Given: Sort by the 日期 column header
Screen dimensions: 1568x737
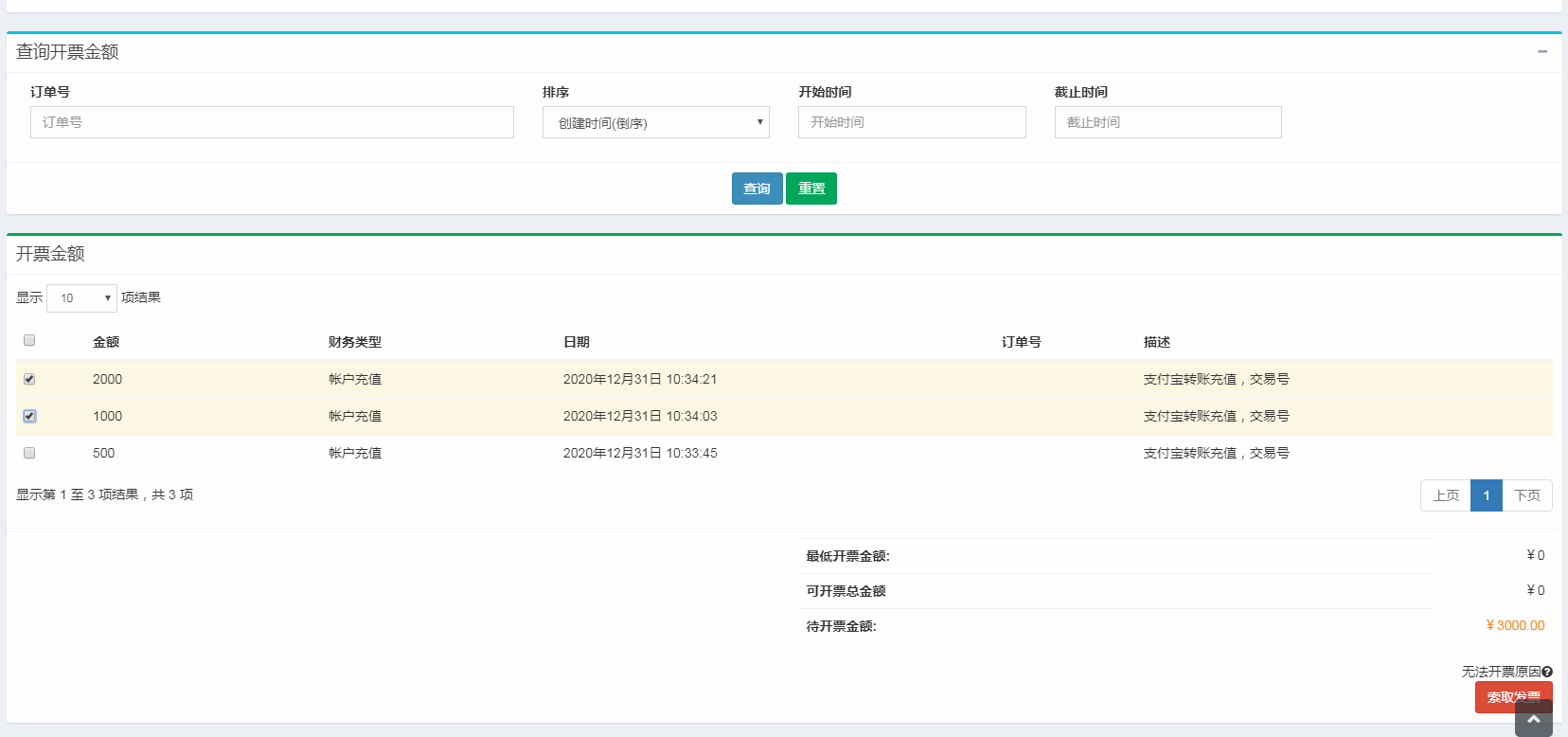Looking at the screenshot, I should coord(577,342).
